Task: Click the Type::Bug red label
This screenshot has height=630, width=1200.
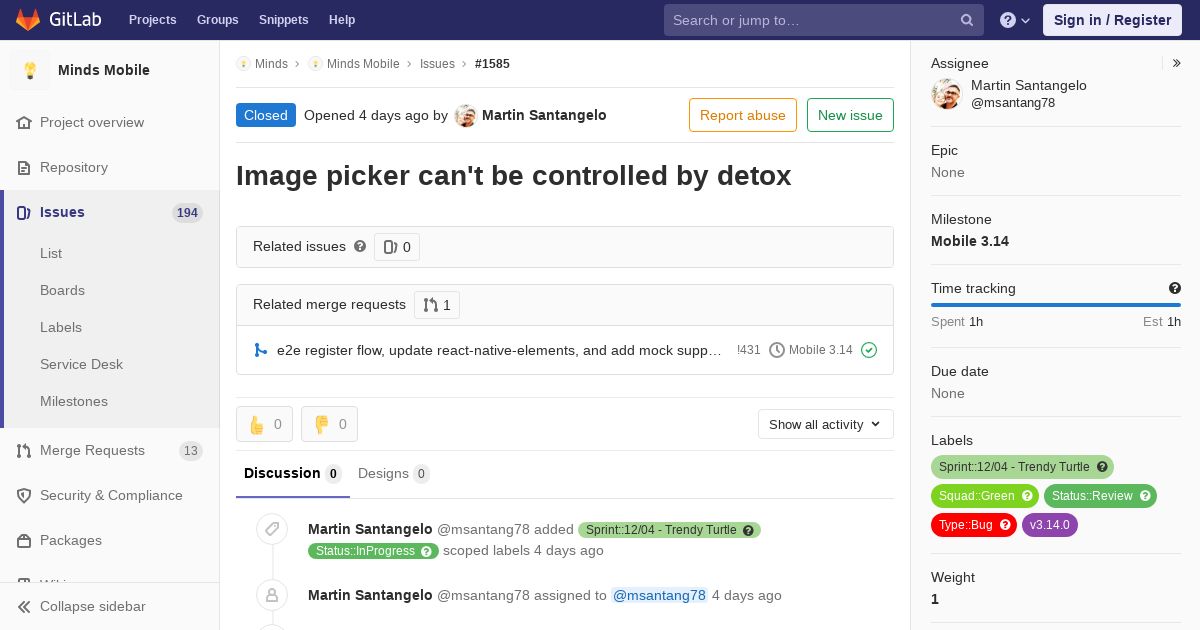Action: 974,524
